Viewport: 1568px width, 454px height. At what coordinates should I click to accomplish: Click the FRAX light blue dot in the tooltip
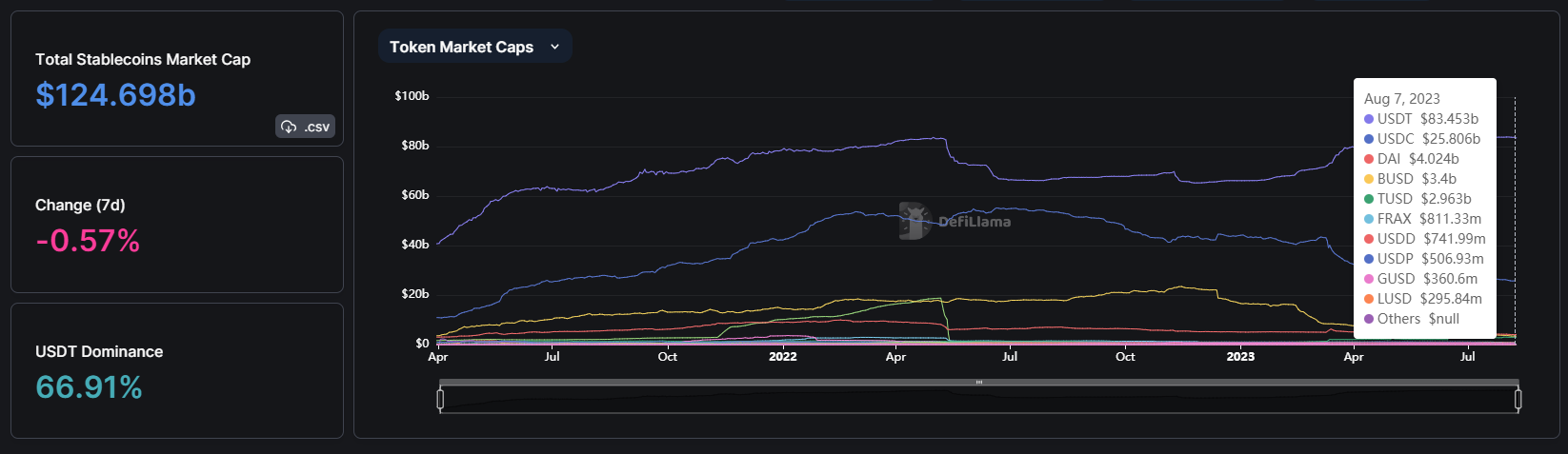pos(1369,219)
